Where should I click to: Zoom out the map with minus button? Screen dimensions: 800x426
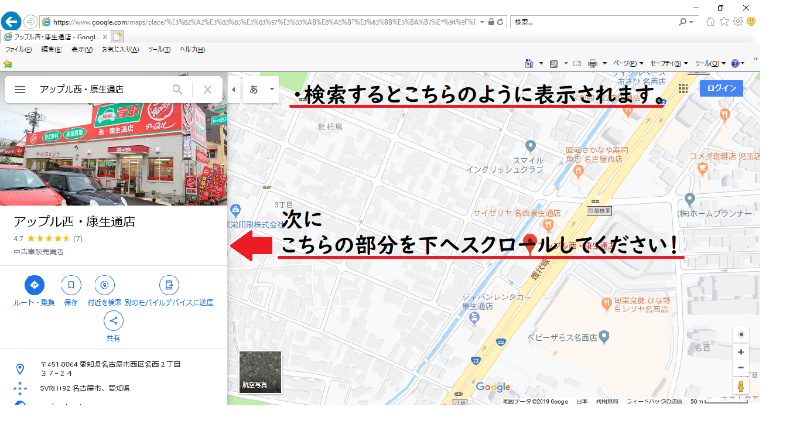pyautogui.click(x=740, y=368)
